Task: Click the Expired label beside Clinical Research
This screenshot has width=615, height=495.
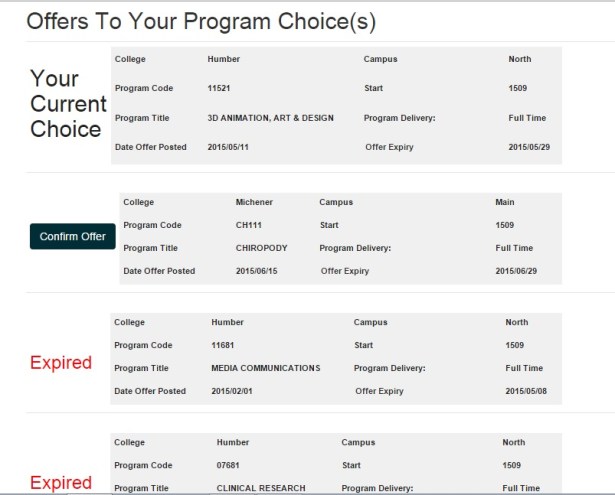Action: point(61,483)
